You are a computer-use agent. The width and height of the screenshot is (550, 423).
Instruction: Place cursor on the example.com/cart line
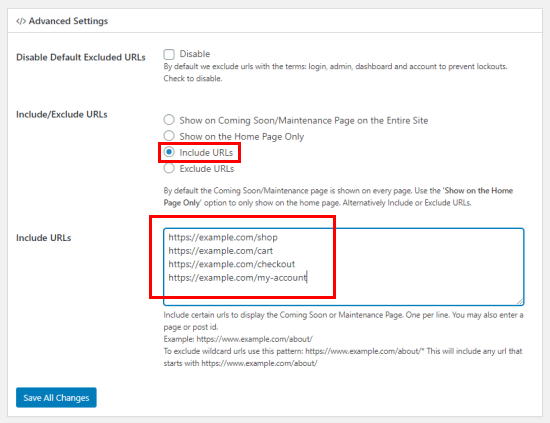pyautogui.click(x=221, y=251)
